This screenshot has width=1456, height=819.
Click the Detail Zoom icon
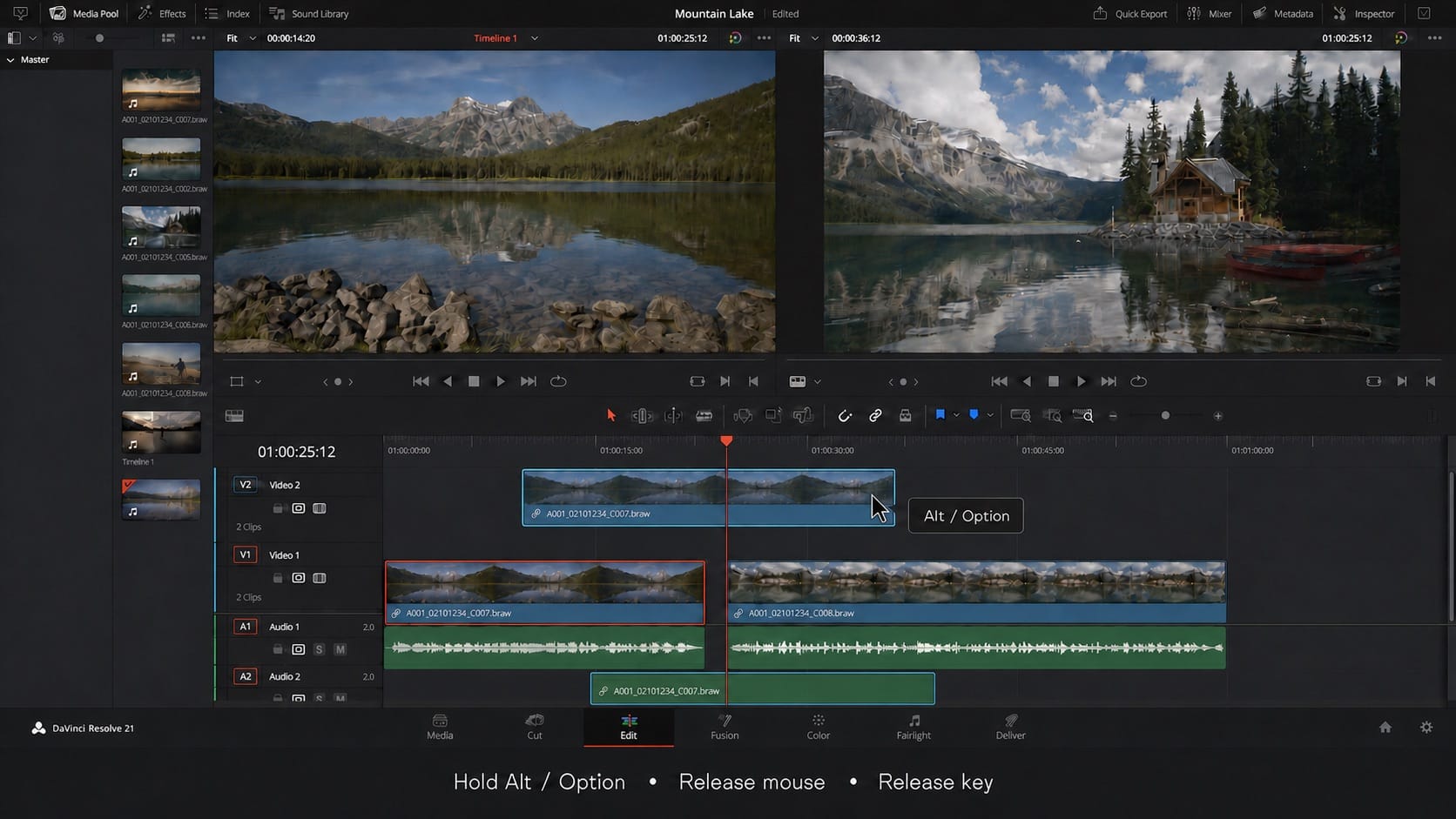(1053, 416)
